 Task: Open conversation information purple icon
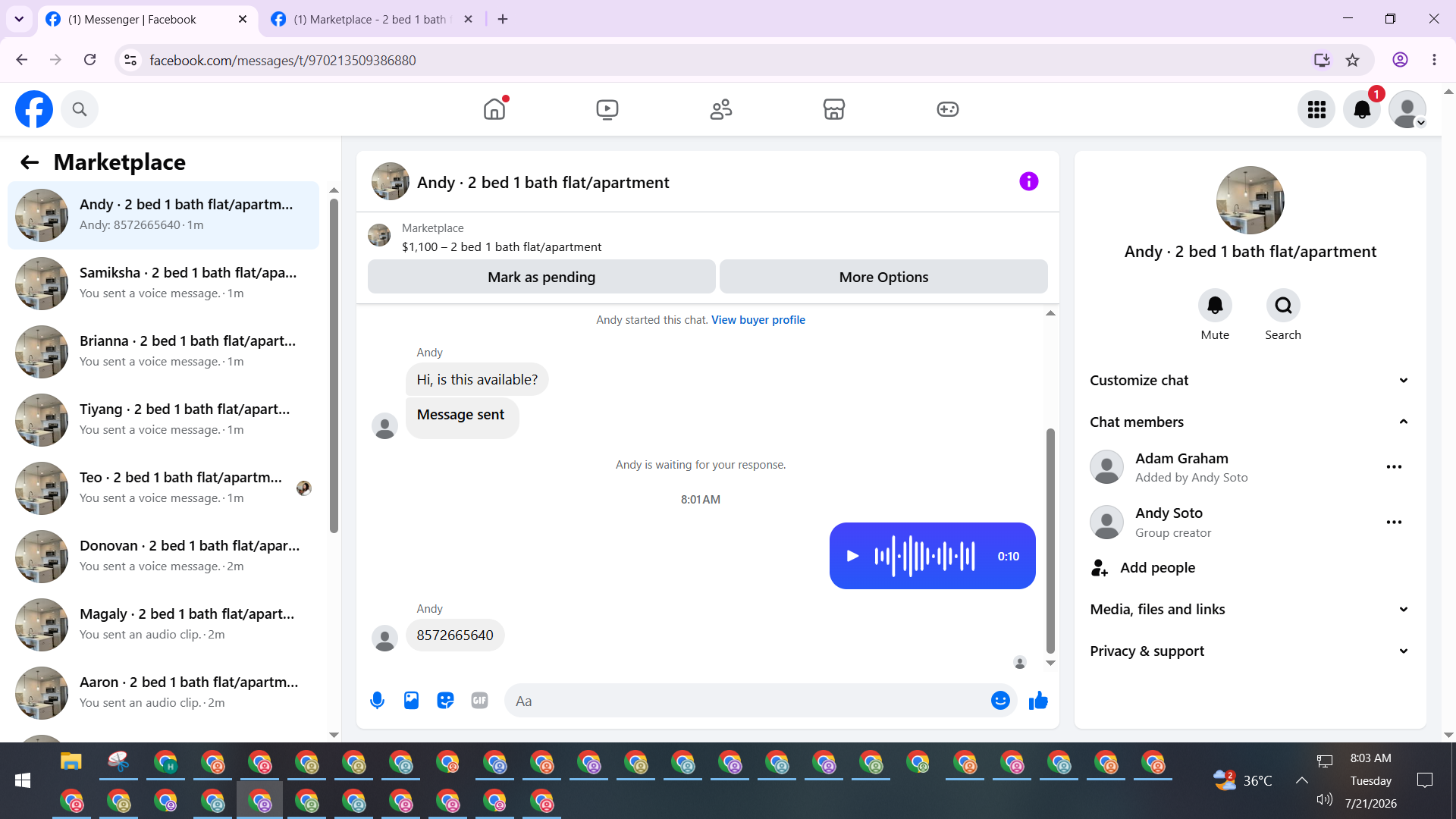point(1029,181)
